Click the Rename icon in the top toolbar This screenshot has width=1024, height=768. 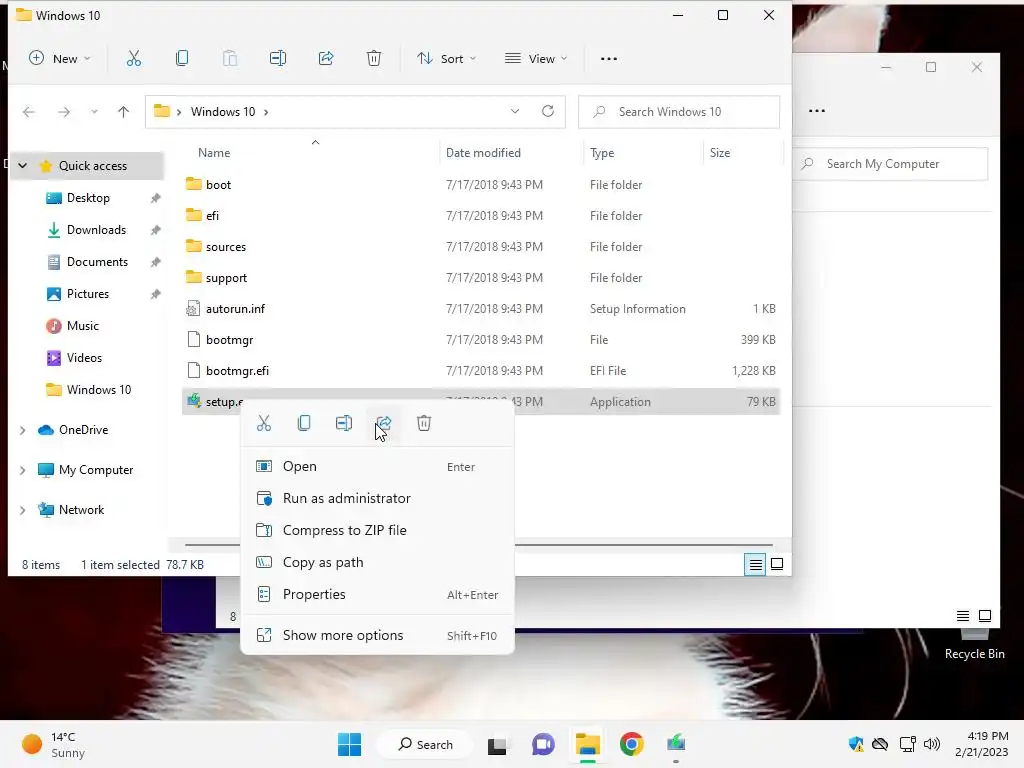[278, 59]
